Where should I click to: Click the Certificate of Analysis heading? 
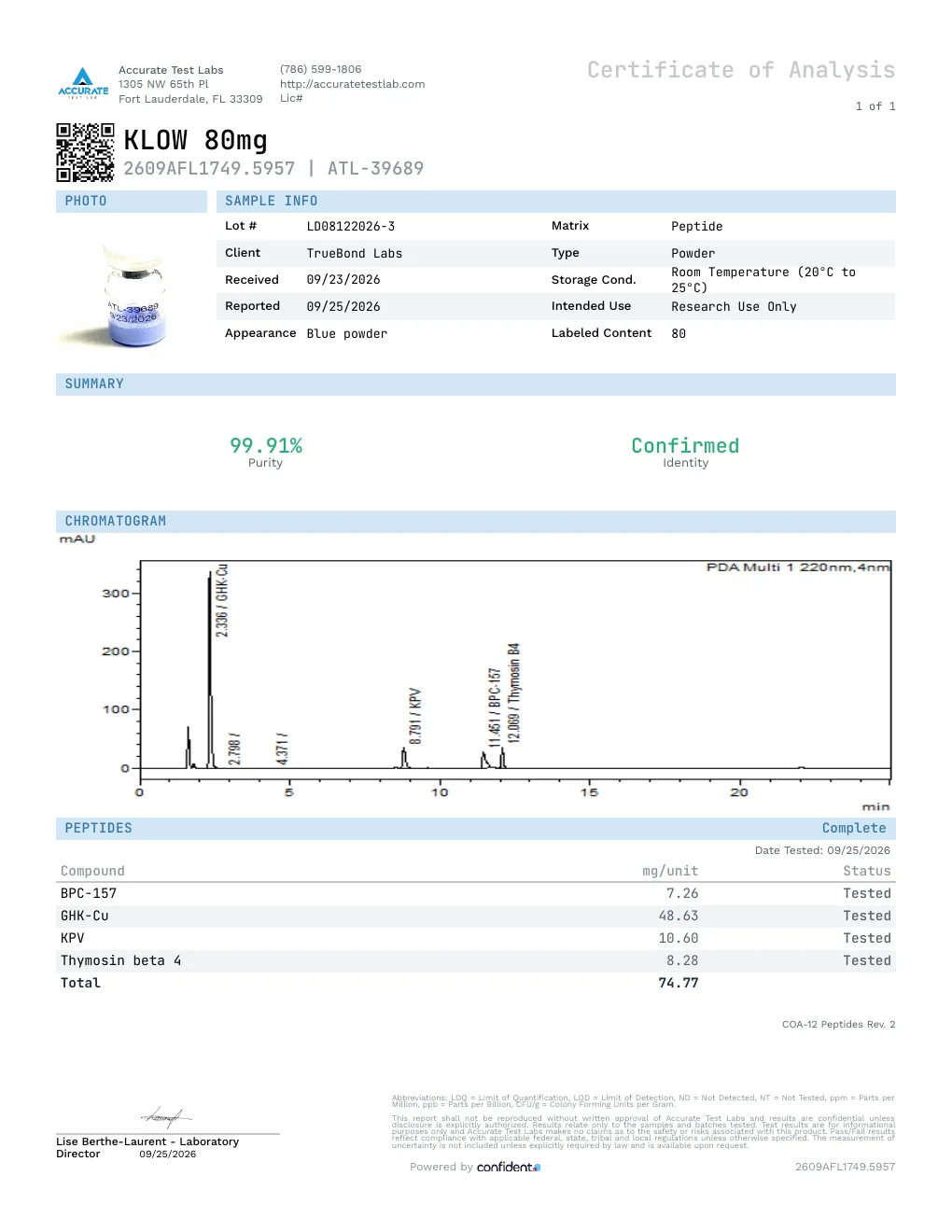click(741, 70)
